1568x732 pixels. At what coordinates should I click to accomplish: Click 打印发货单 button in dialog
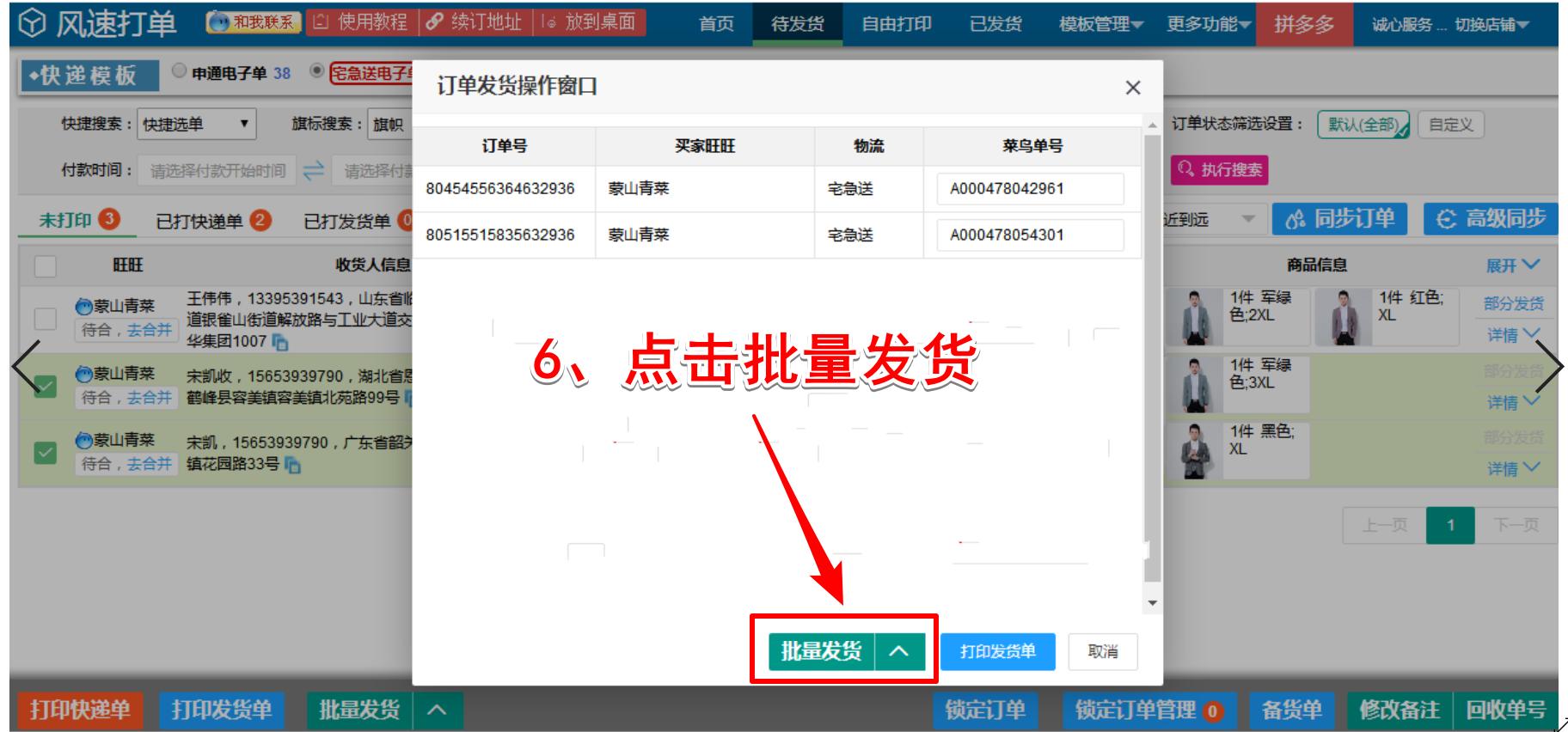point(997,652)
